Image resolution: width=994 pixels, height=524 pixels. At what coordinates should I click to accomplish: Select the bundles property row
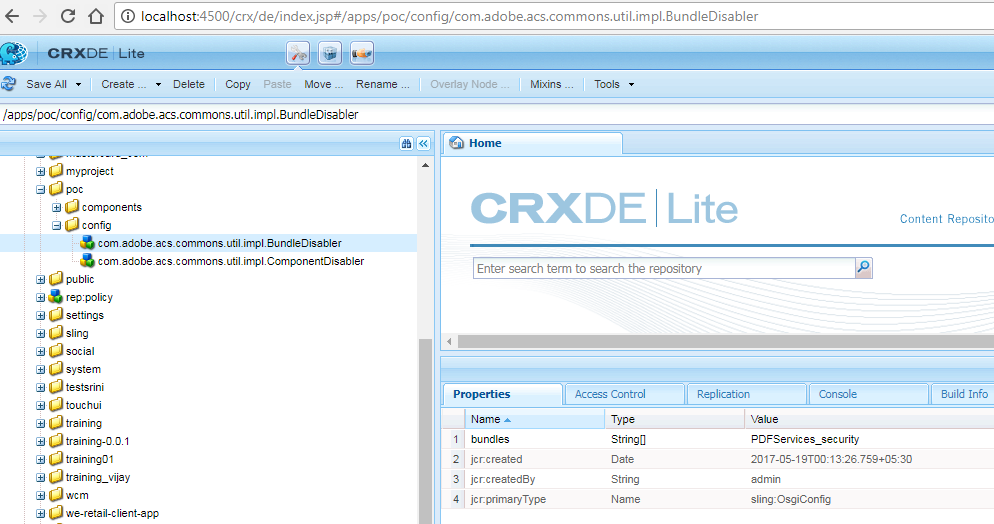point(718,439)
